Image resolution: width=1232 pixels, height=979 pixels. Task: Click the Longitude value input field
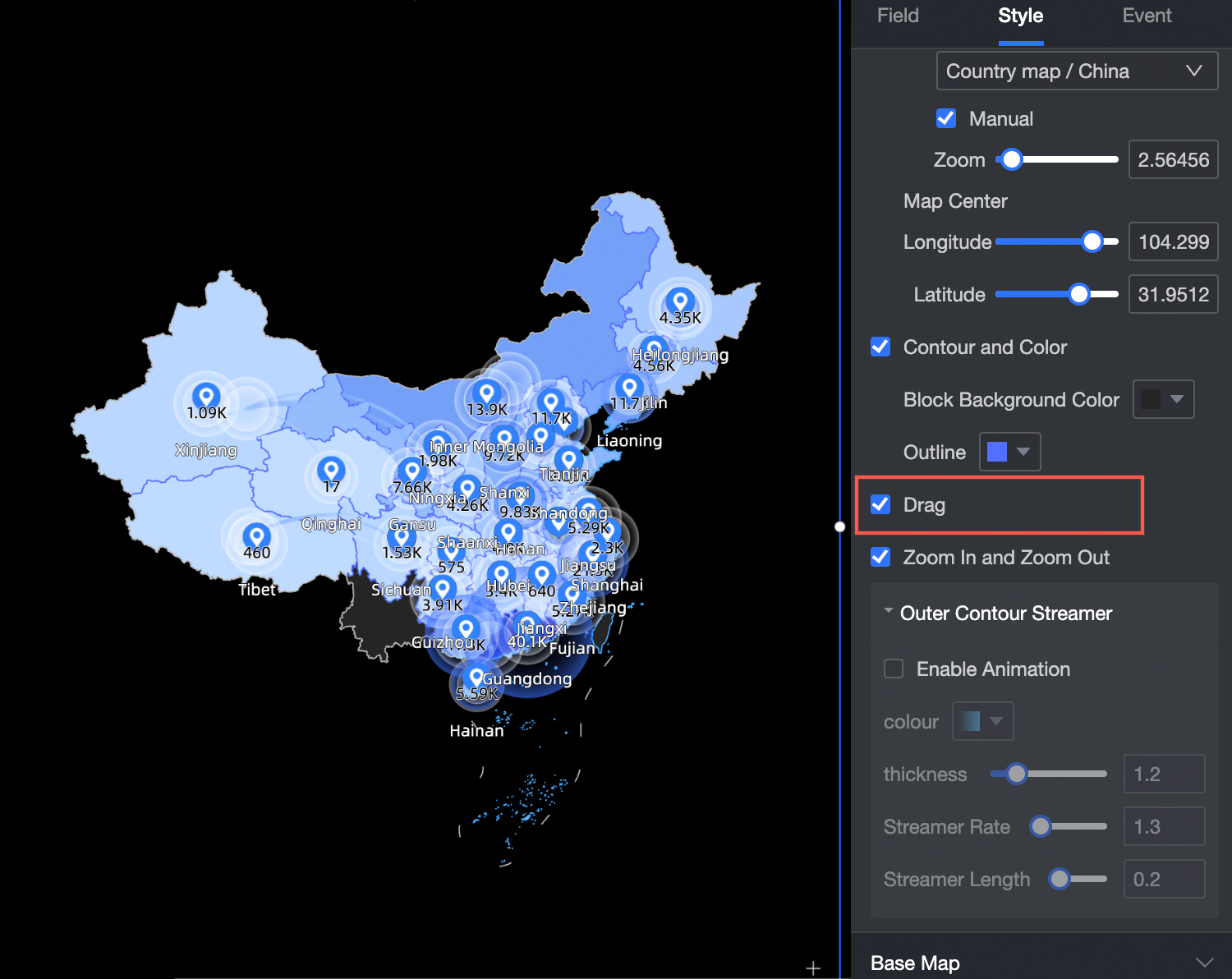coord(1173,241)
